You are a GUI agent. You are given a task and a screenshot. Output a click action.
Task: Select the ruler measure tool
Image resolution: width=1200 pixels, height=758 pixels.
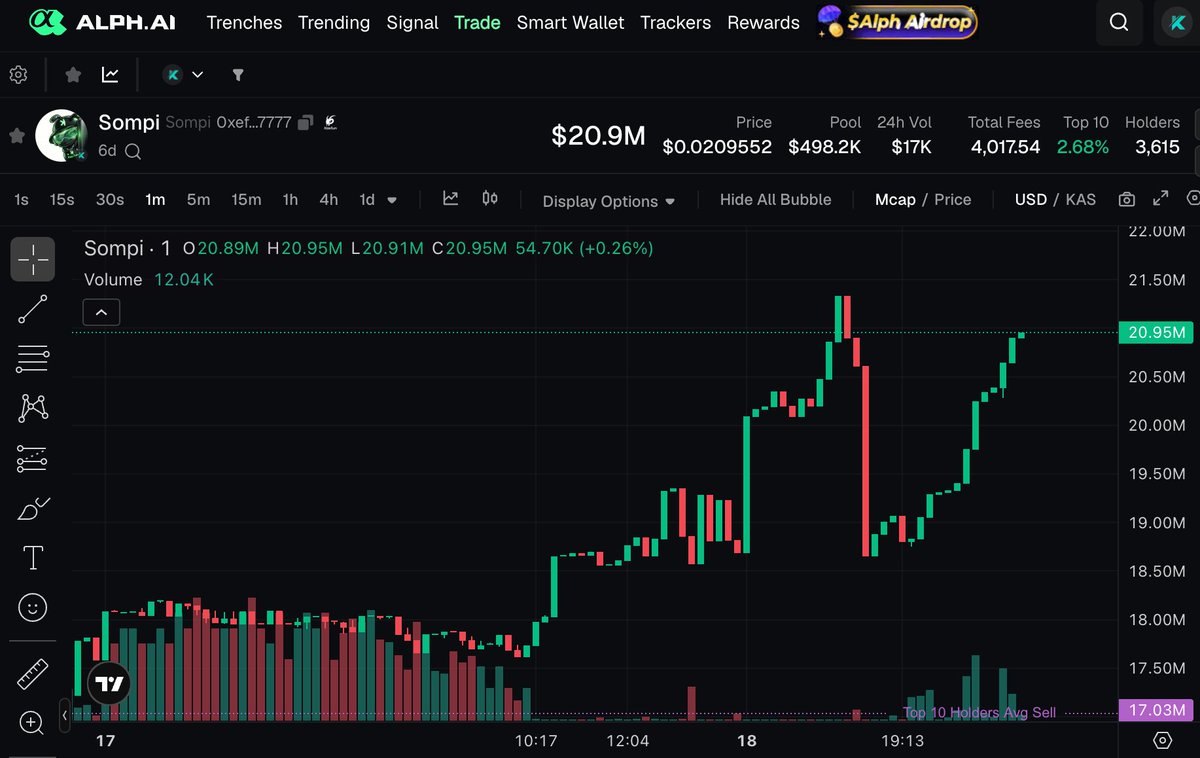[33, 674]
